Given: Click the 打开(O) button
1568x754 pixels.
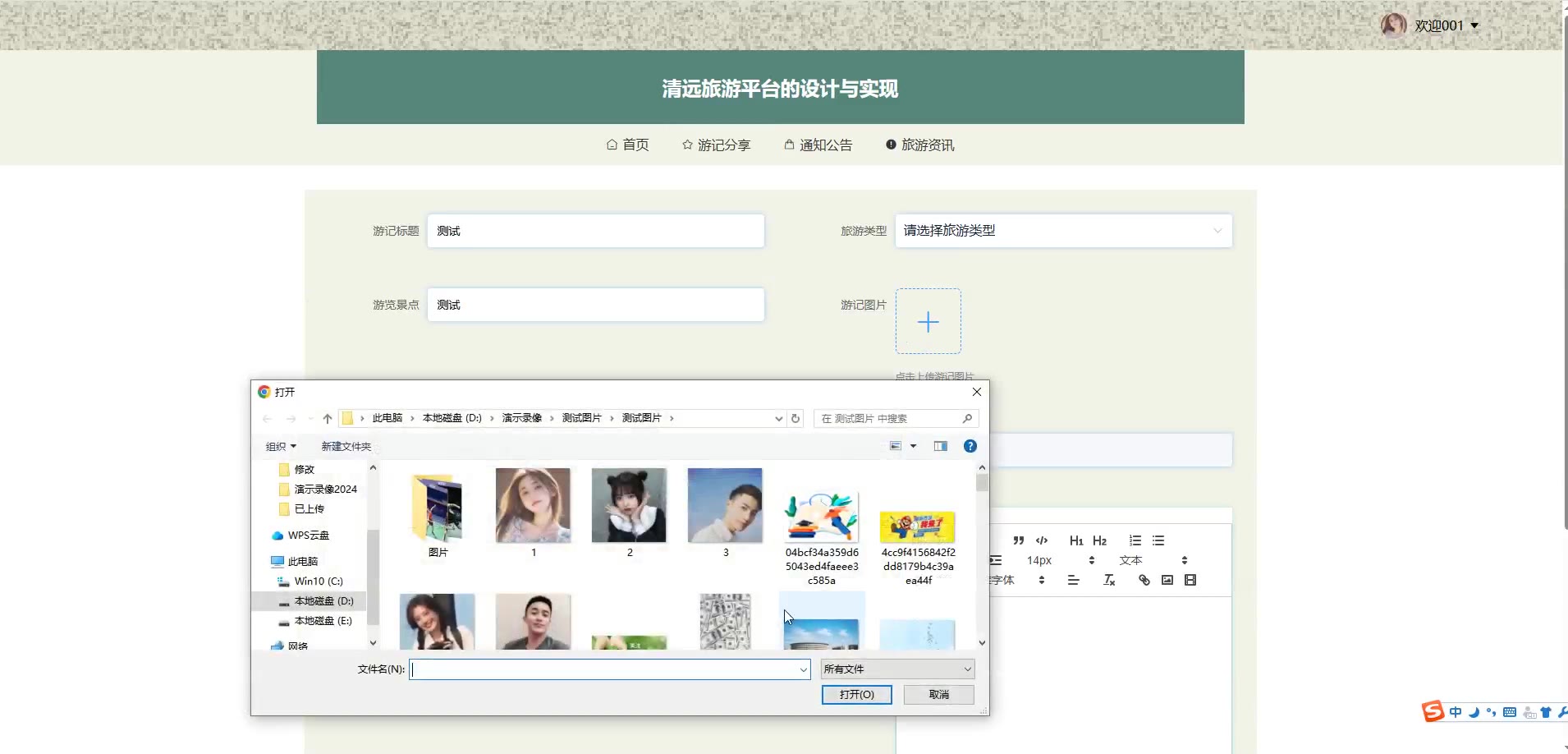Looking at the screenshot, I should pyautogui.click(x=856, y=695).
